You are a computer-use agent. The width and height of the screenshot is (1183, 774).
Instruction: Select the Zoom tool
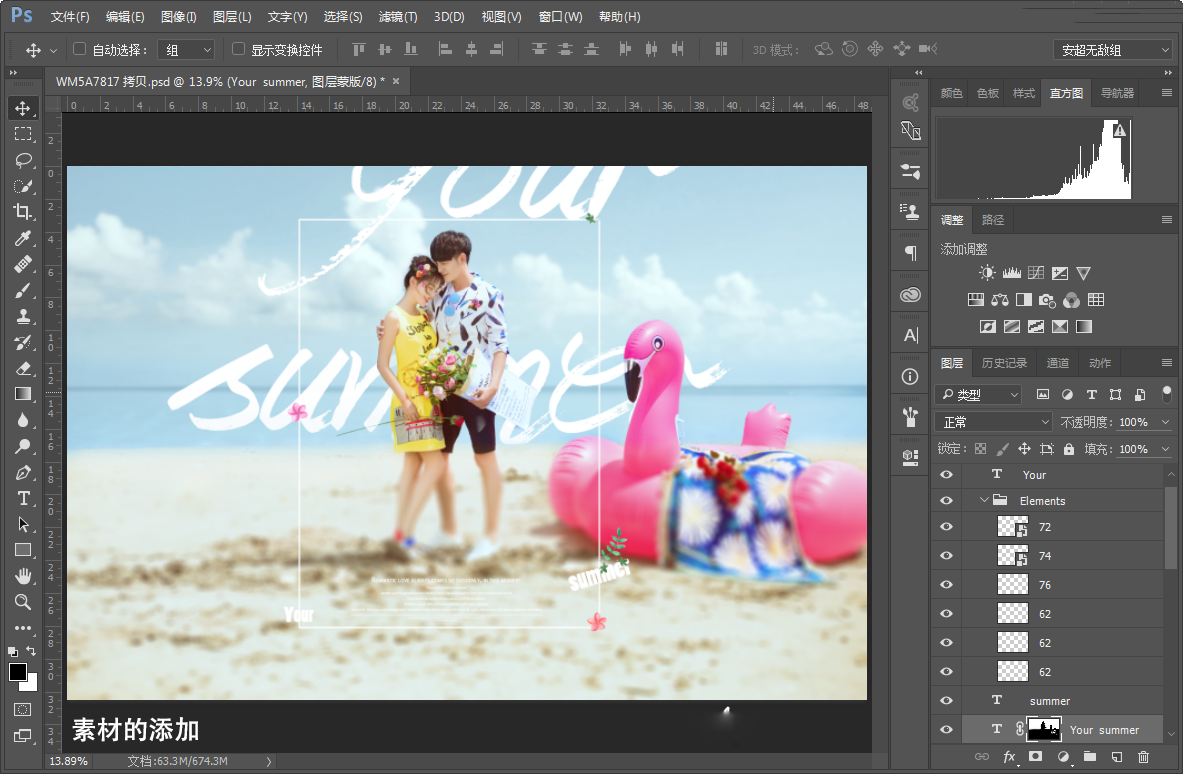pyautogui.click(x=23, y=602)
